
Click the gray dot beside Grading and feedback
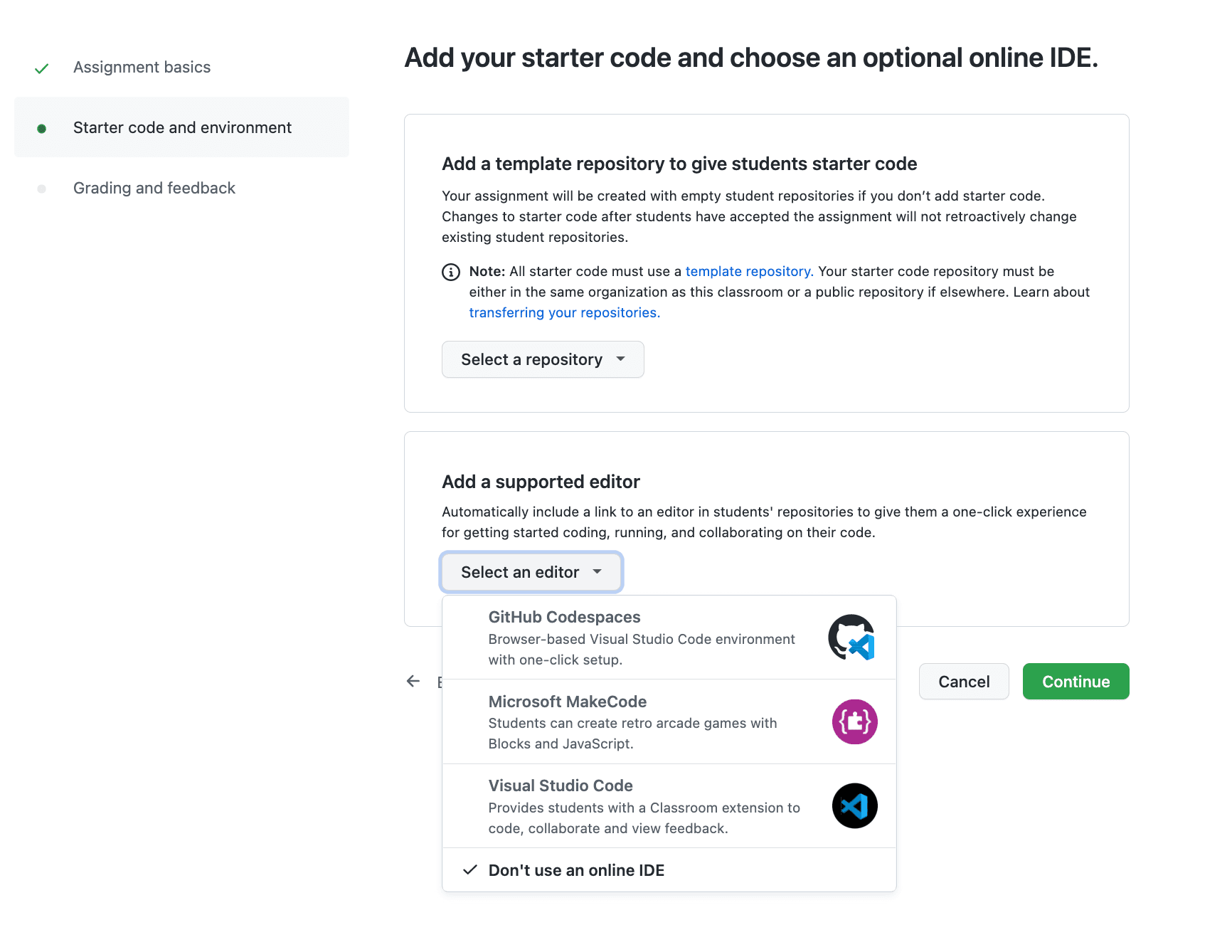[x=42, y=189]
